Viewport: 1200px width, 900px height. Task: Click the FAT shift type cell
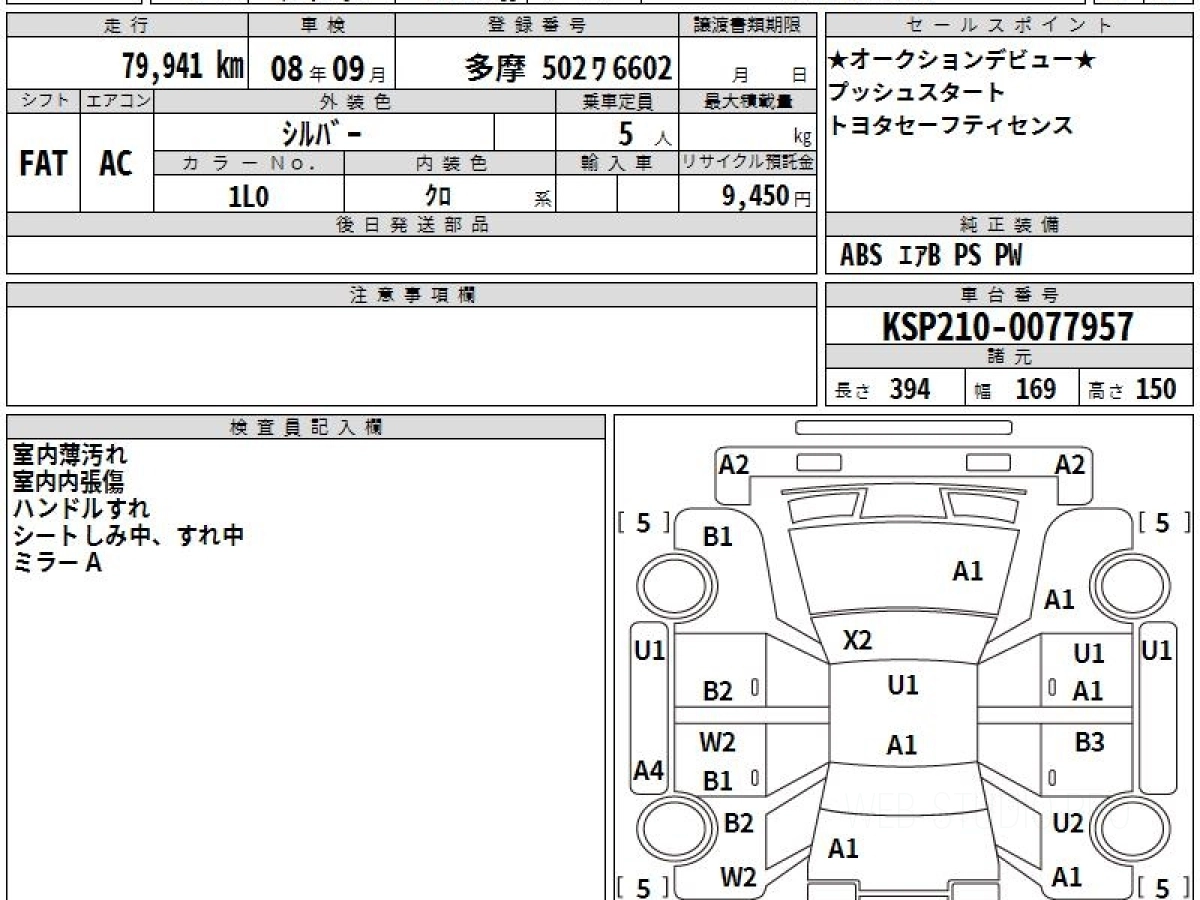click(43, 164)
